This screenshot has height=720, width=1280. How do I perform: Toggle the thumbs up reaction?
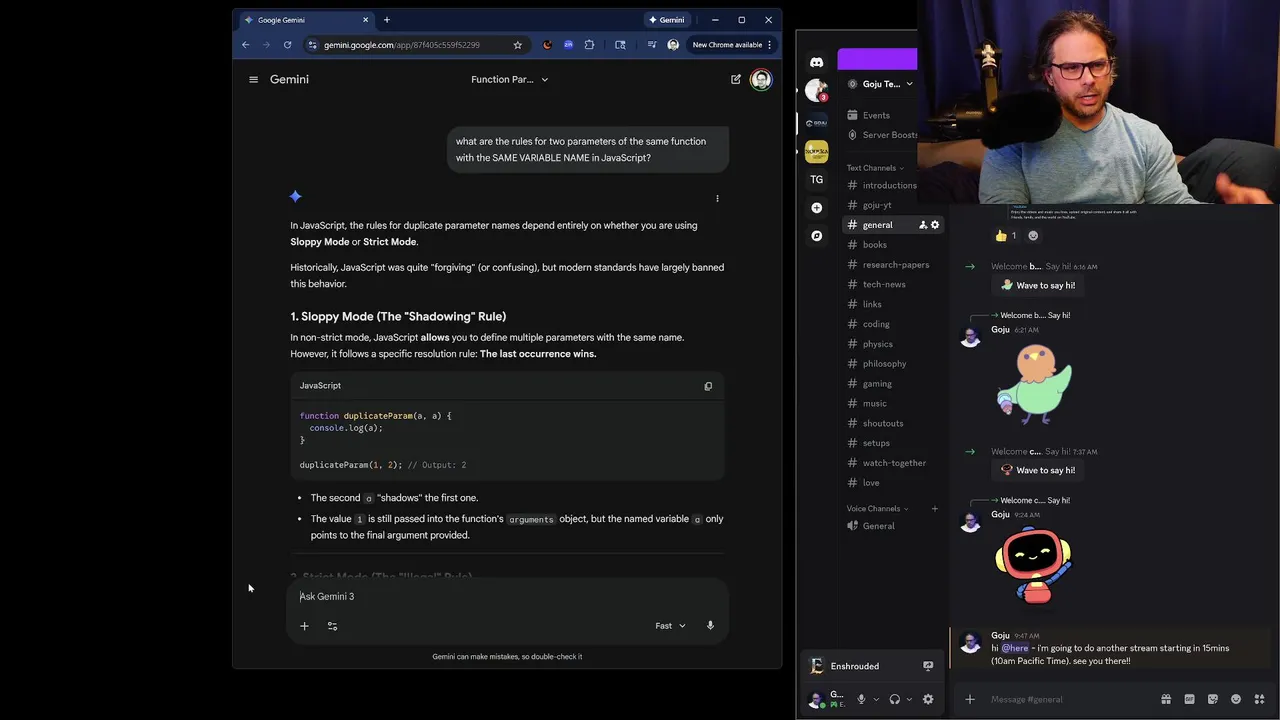pyautogui.click(x=1005, y=236)
